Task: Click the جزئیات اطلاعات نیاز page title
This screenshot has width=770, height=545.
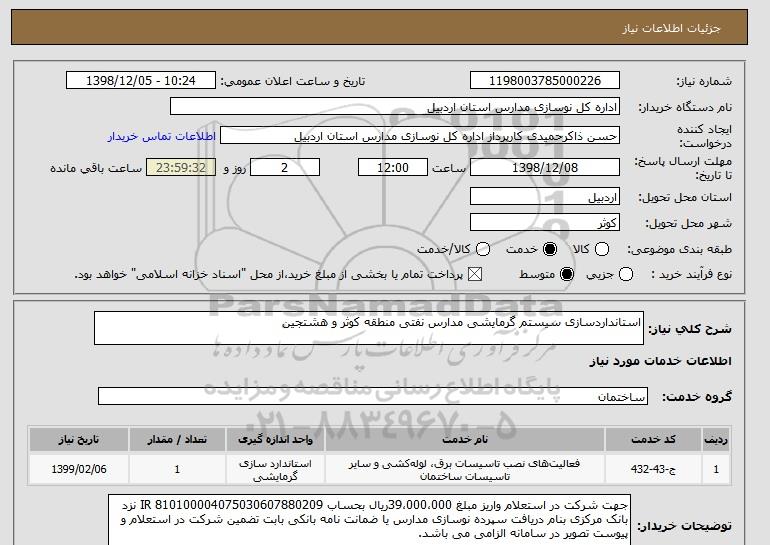Action: [671, 28]
